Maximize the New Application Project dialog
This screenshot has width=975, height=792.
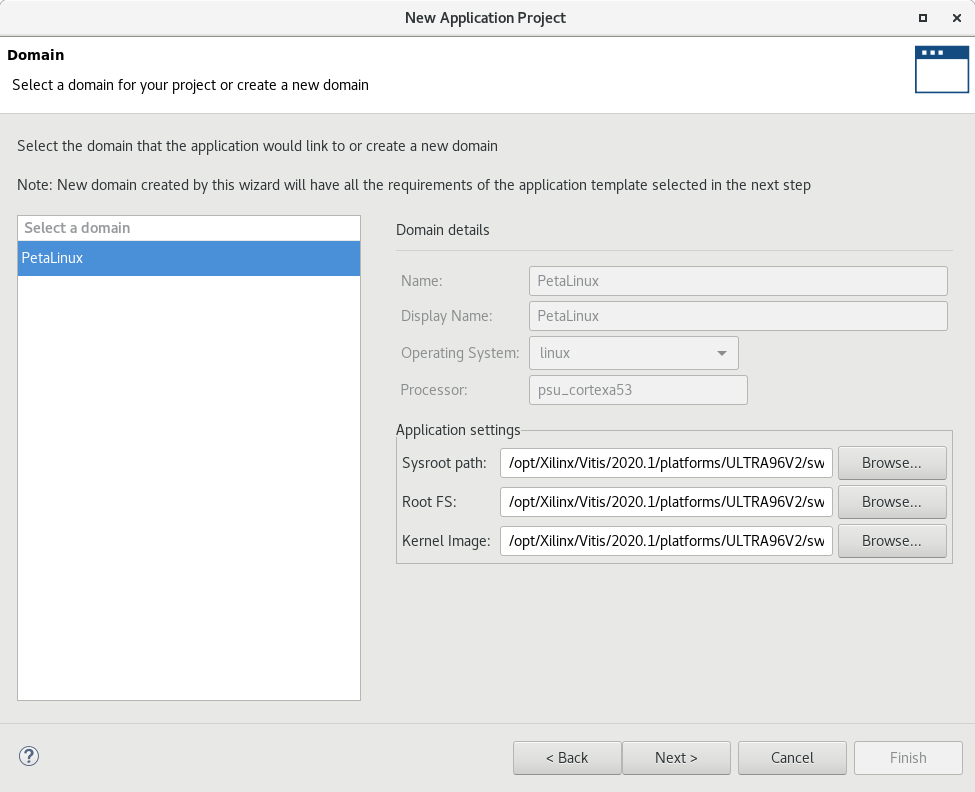coord(922,18)
